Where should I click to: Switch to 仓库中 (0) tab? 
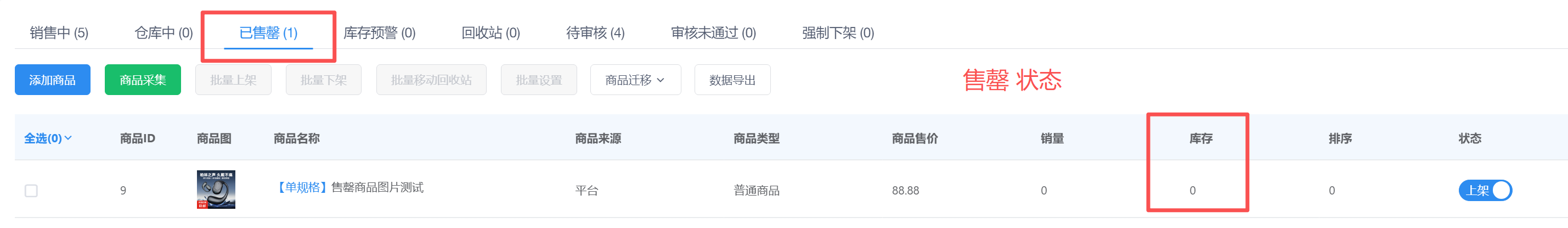pyautogui.click(x=163, y=33)
